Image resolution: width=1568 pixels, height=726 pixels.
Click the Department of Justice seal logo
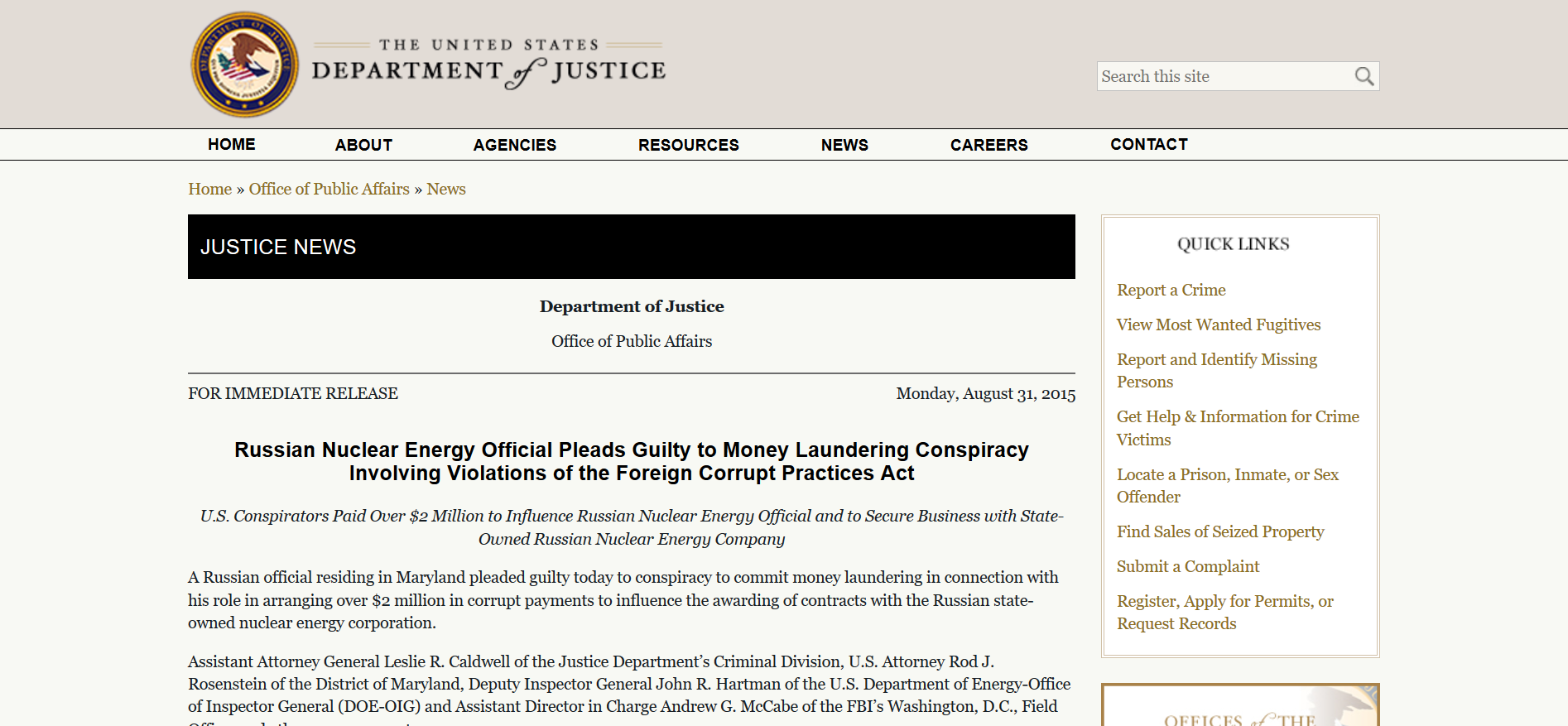[245, 65]
